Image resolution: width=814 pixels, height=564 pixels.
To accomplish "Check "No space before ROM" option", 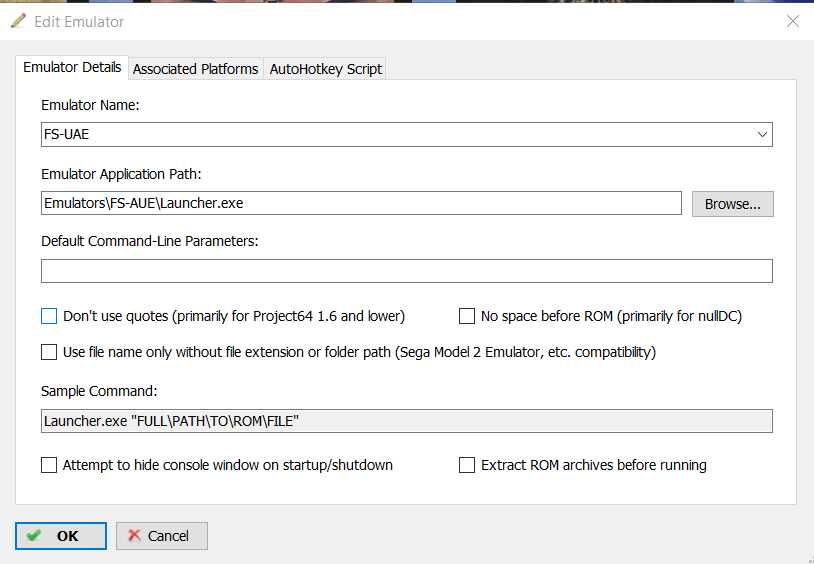I will point(467,316).
